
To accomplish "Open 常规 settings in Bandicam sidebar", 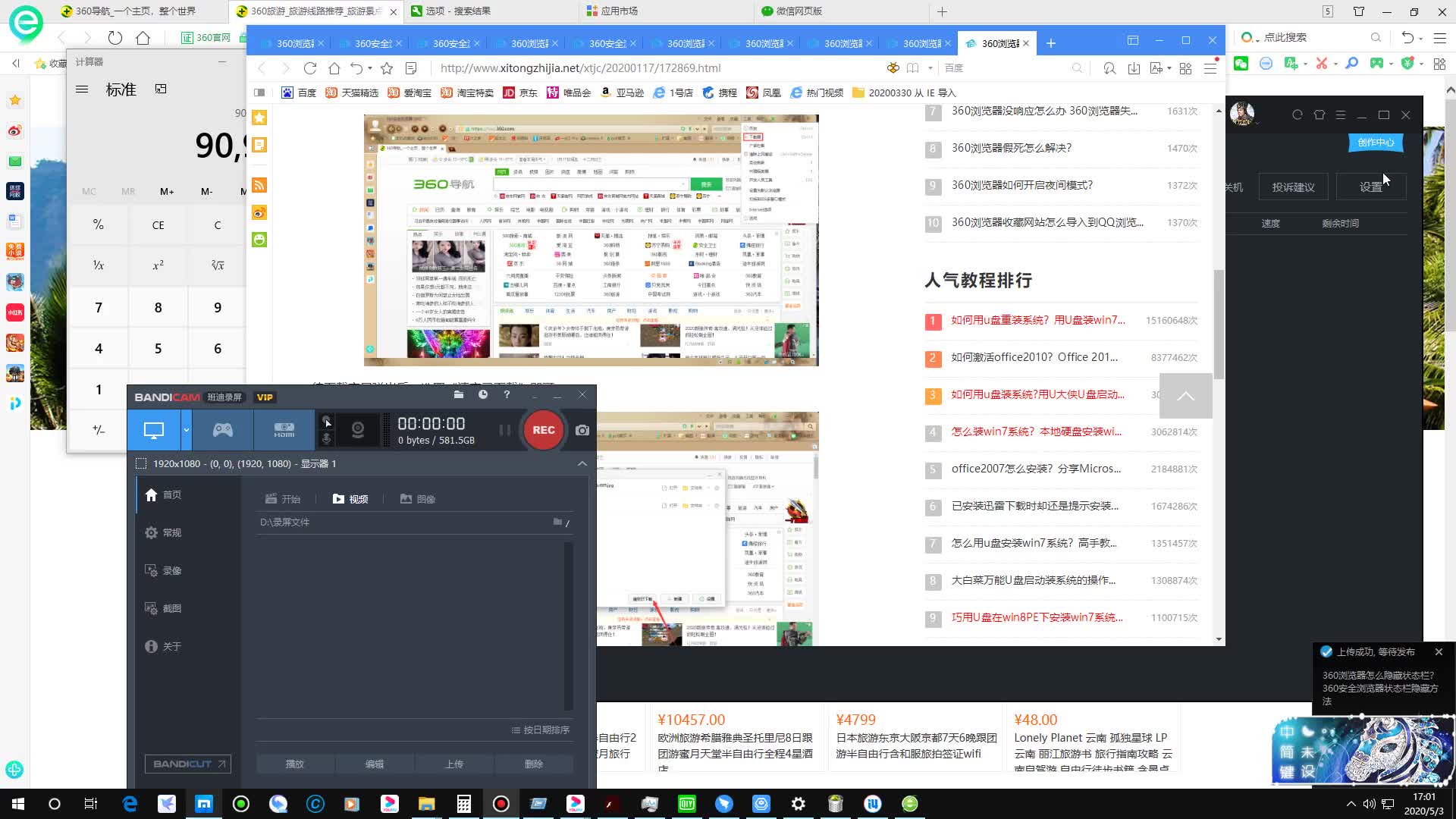I will point(171,532).
